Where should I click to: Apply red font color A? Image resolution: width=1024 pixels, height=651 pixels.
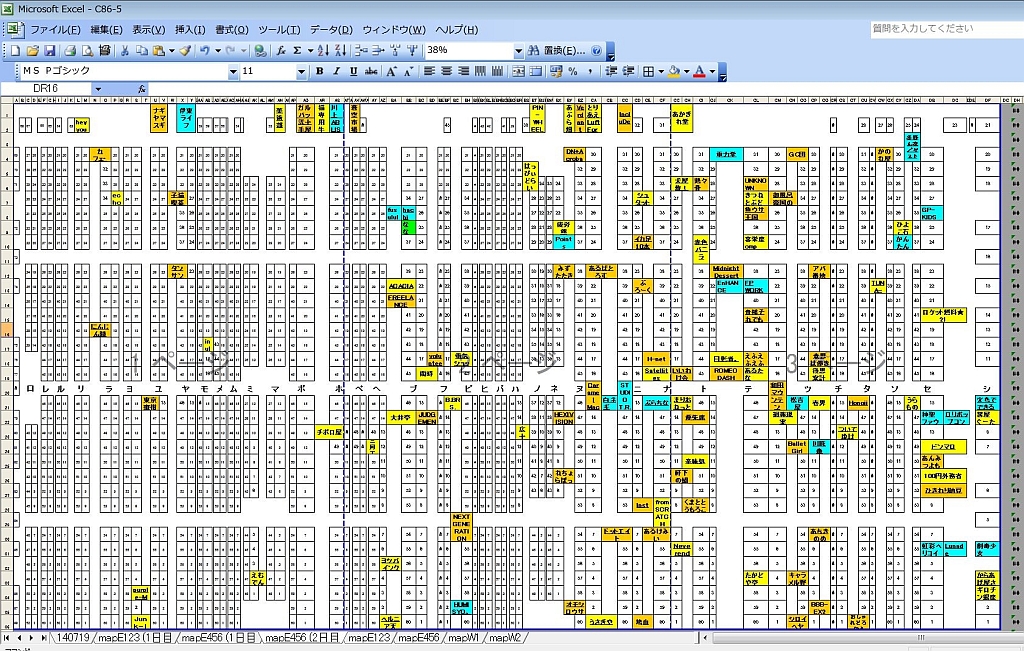point(699,71)
